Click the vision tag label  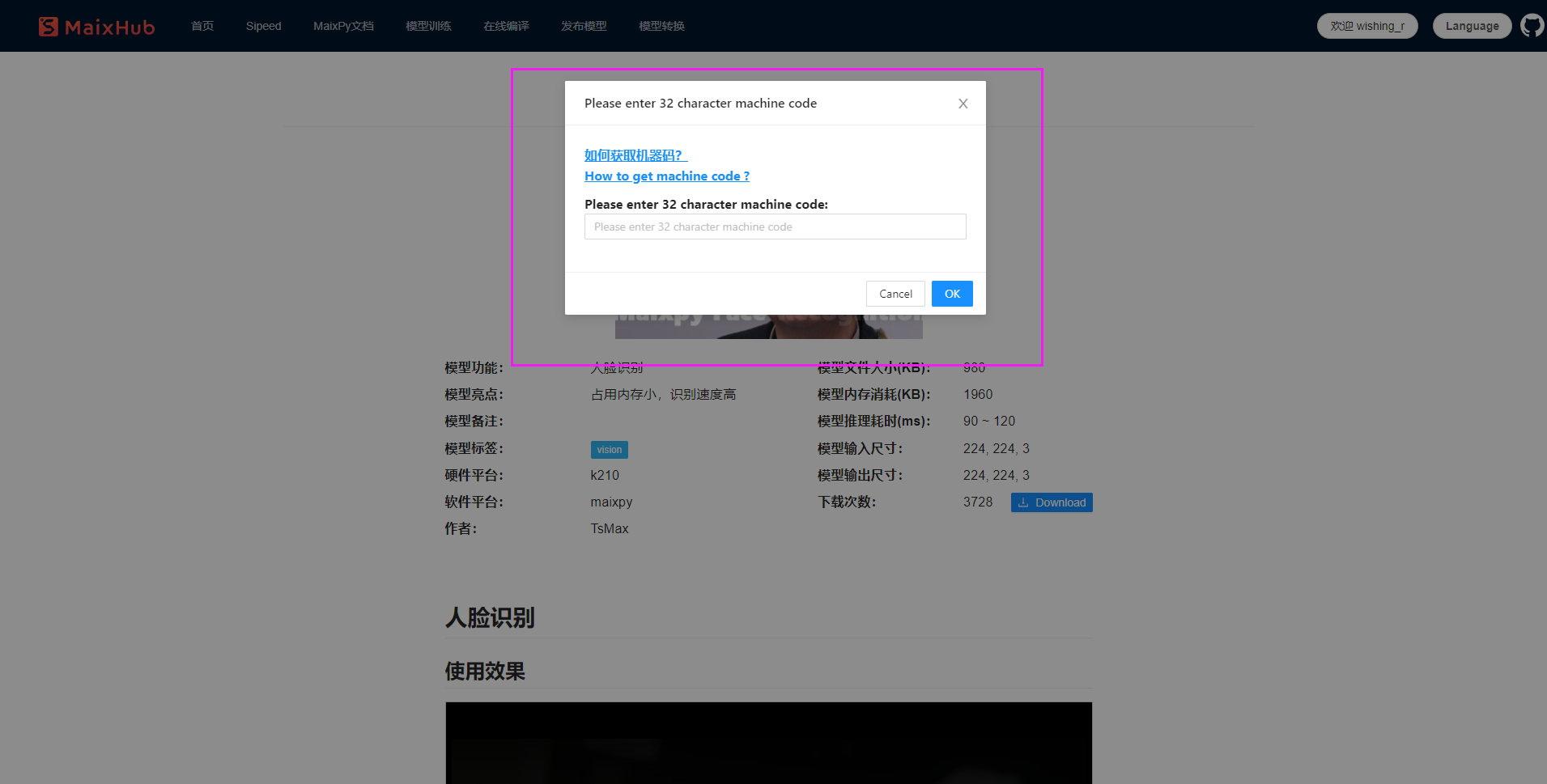point(609,449)
